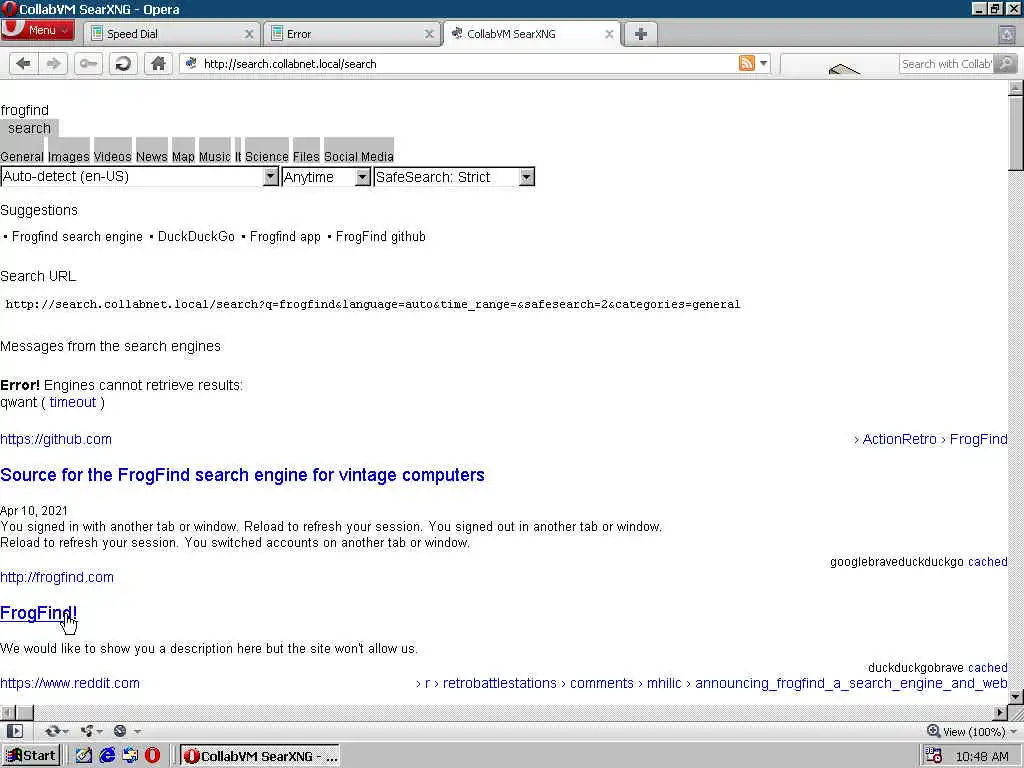Click the Back navigation arrow
Viewport: 1024px width, 768px height.
(x=24, y=64)
